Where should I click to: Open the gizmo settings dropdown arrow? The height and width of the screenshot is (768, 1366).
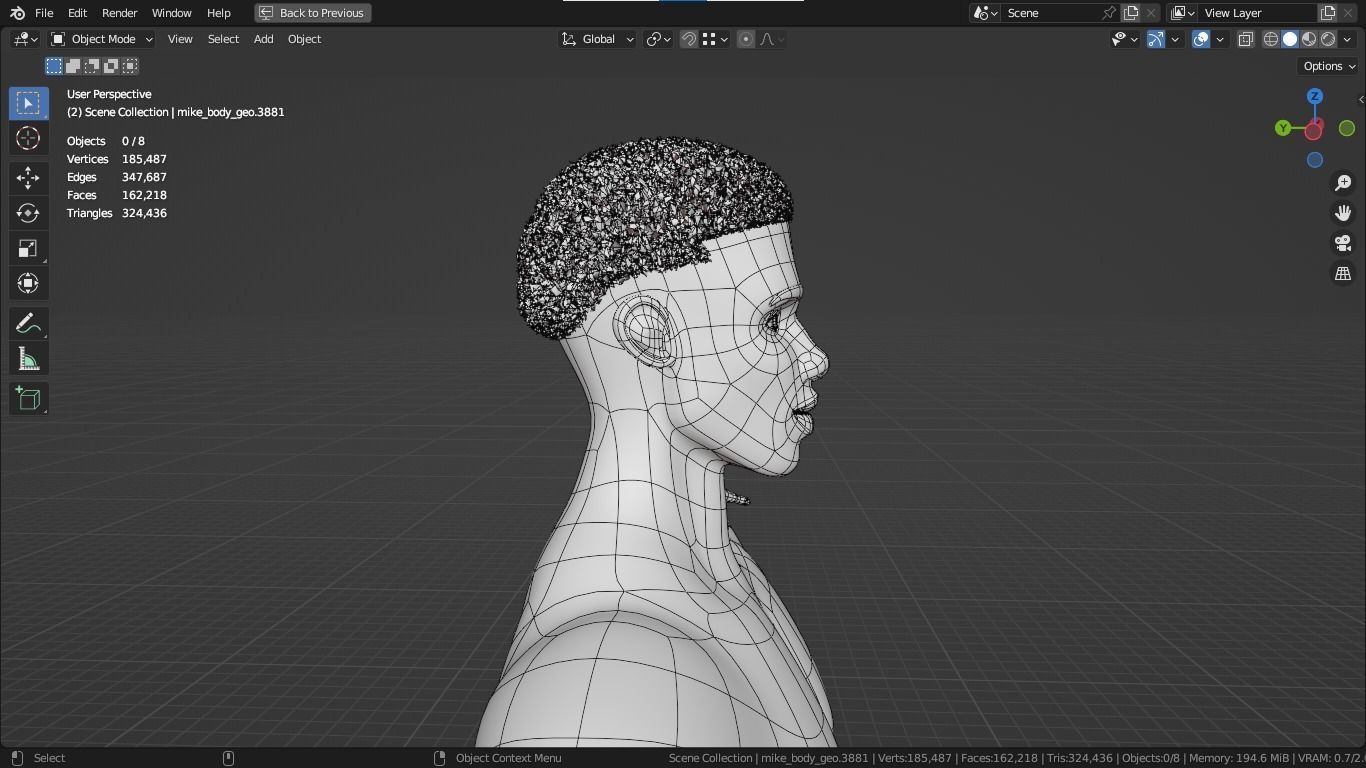tap(1175, 39)
